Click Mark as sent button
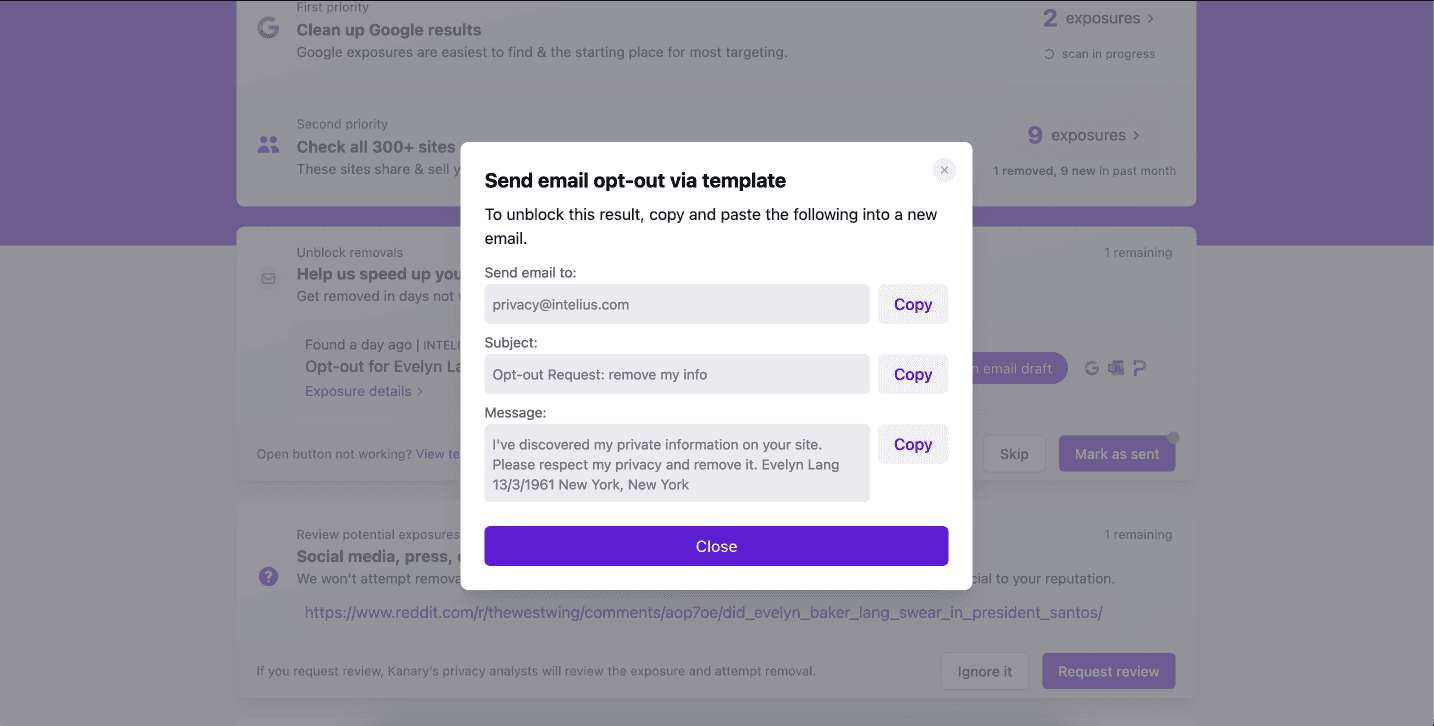 tap(1117, 454)
